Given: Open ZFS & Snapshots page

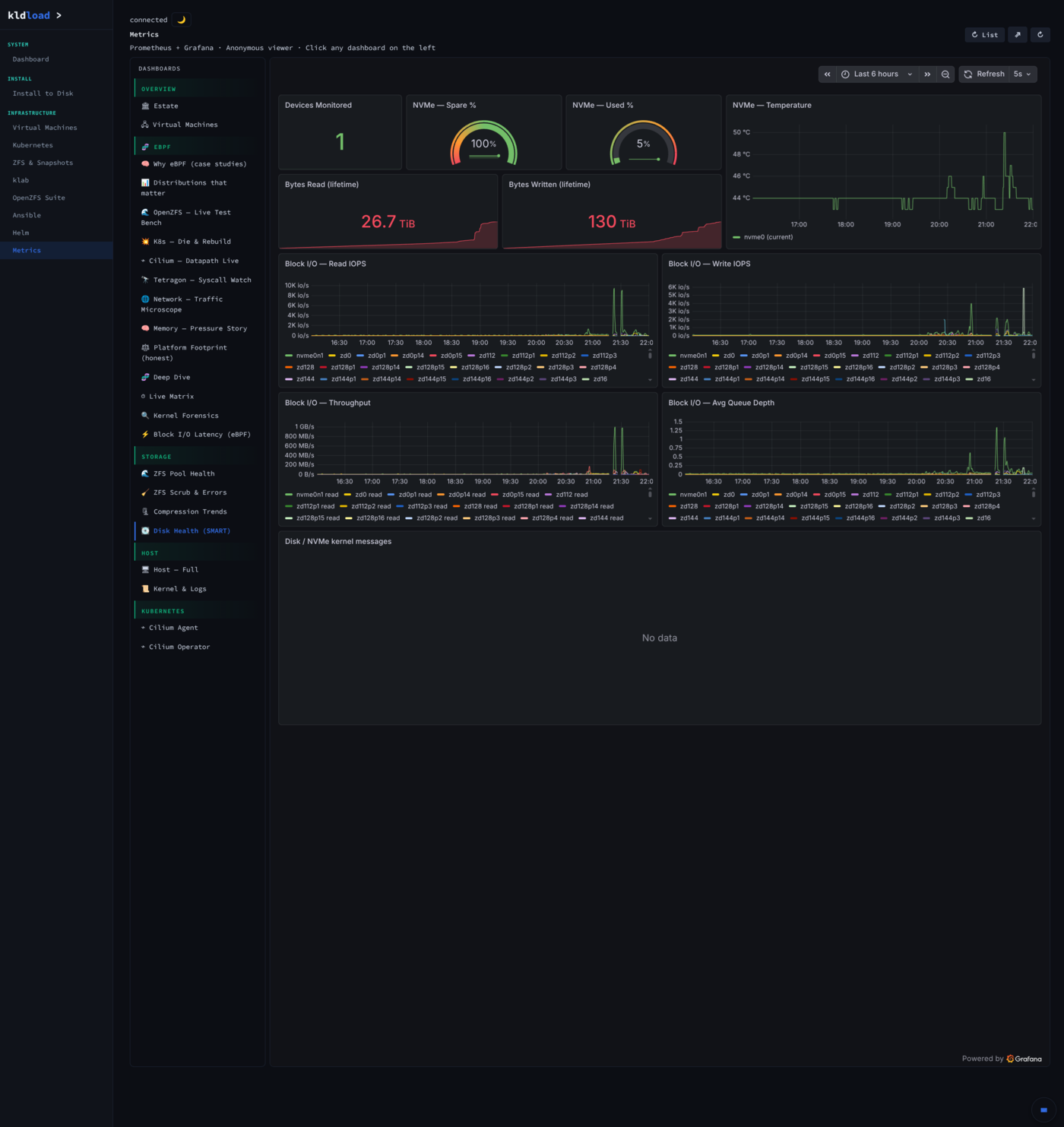Looking at the screenshot, I should 43,163.
